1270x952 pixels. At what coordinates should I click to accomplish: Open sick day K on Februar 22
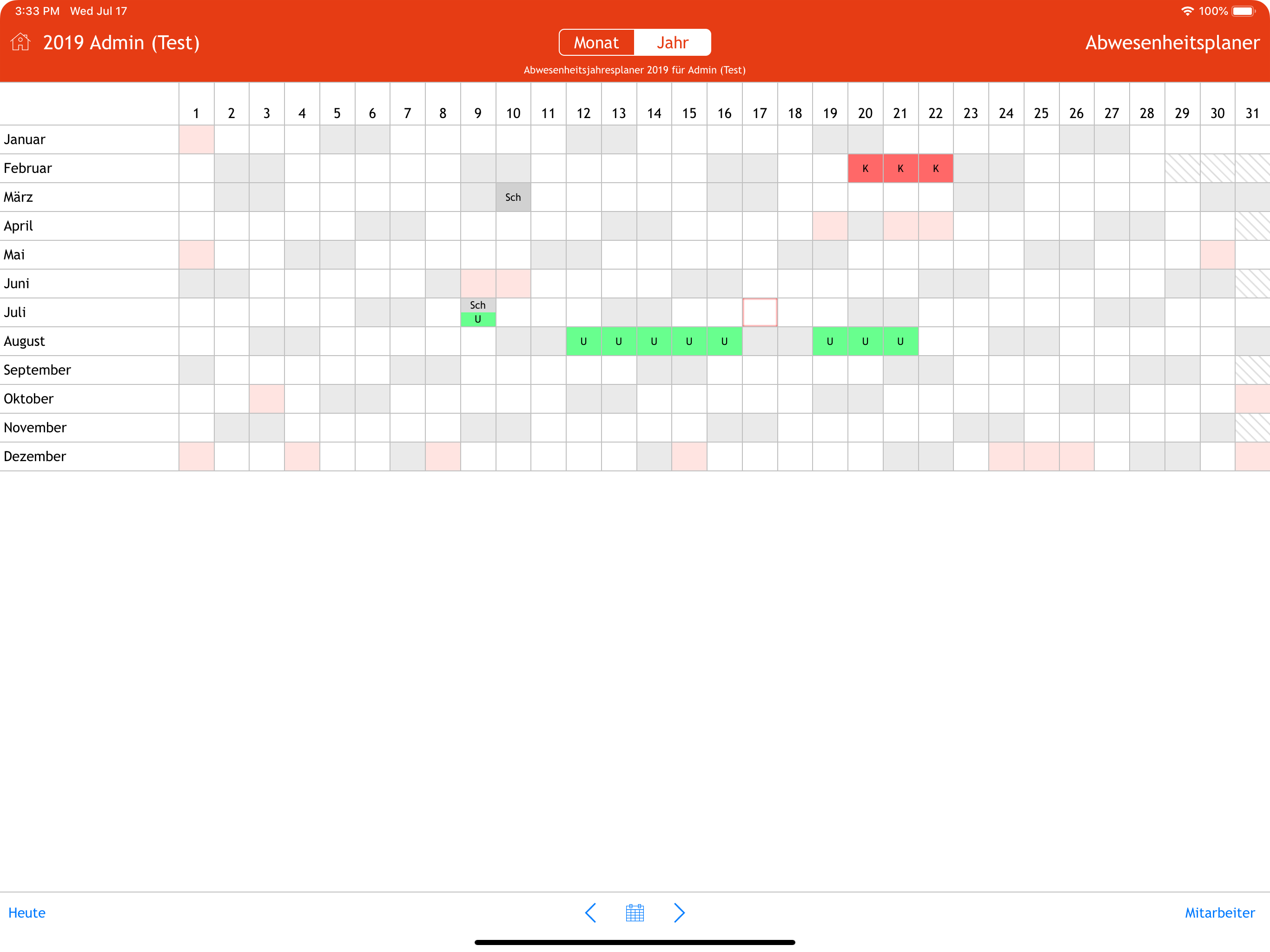coord(936,168)
